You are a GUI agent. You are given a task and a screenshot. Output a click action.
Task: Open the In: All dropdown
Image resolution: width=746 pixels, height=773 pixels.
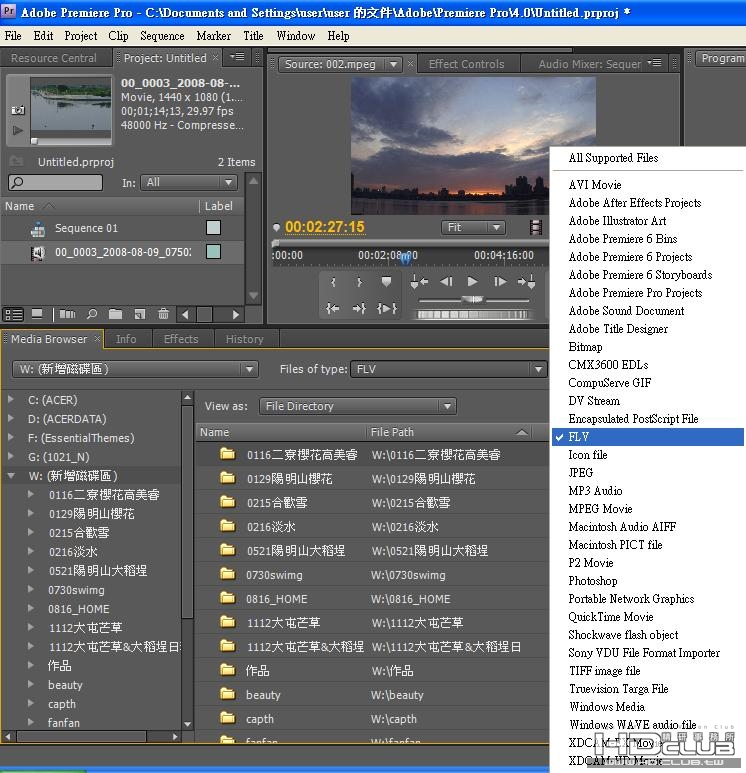tap(189, 182)
